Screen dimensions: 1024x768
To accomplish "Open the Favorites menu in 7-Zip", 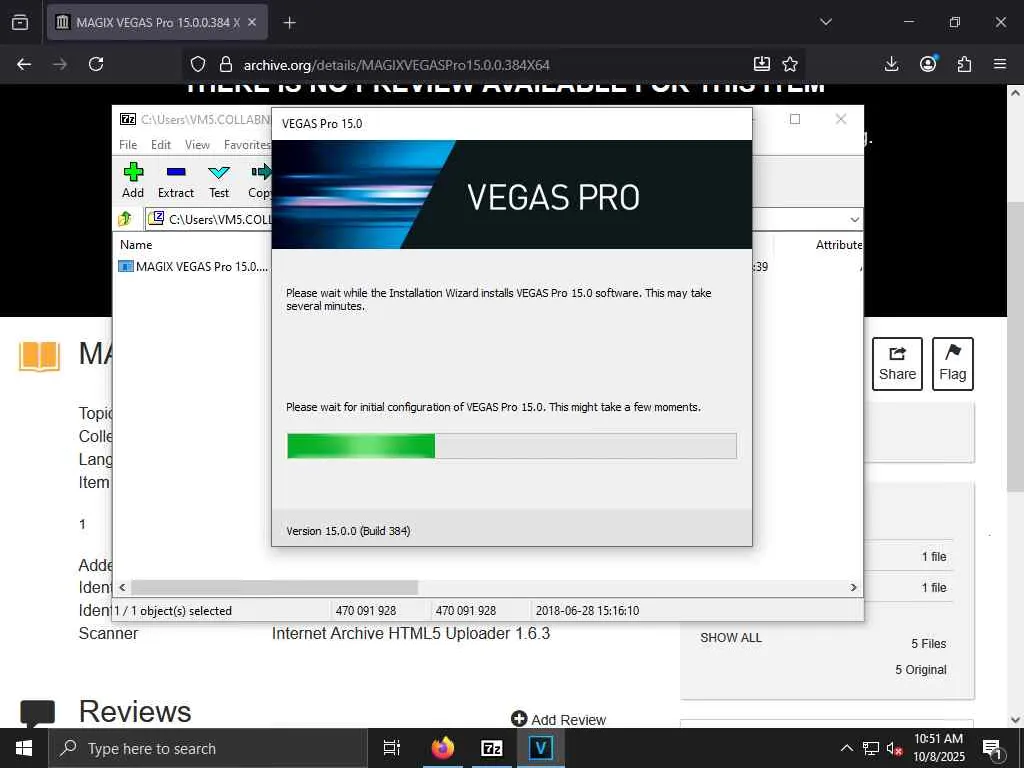I will click(247, 145).
